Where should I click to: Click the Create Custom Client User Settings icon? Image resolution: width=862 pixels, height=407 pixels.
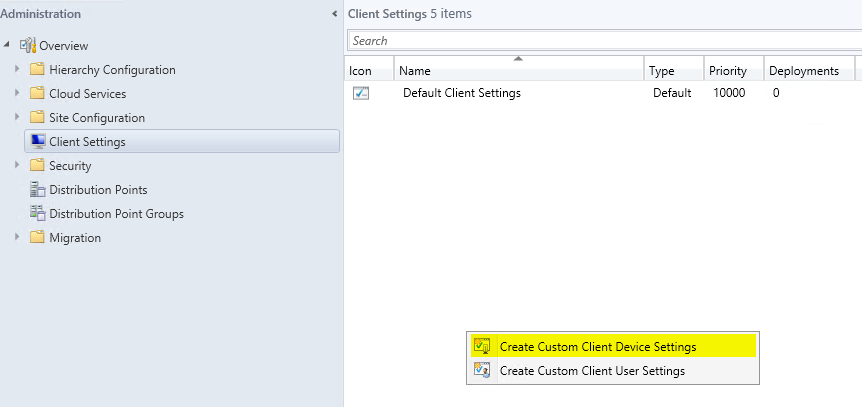point(482,370)
